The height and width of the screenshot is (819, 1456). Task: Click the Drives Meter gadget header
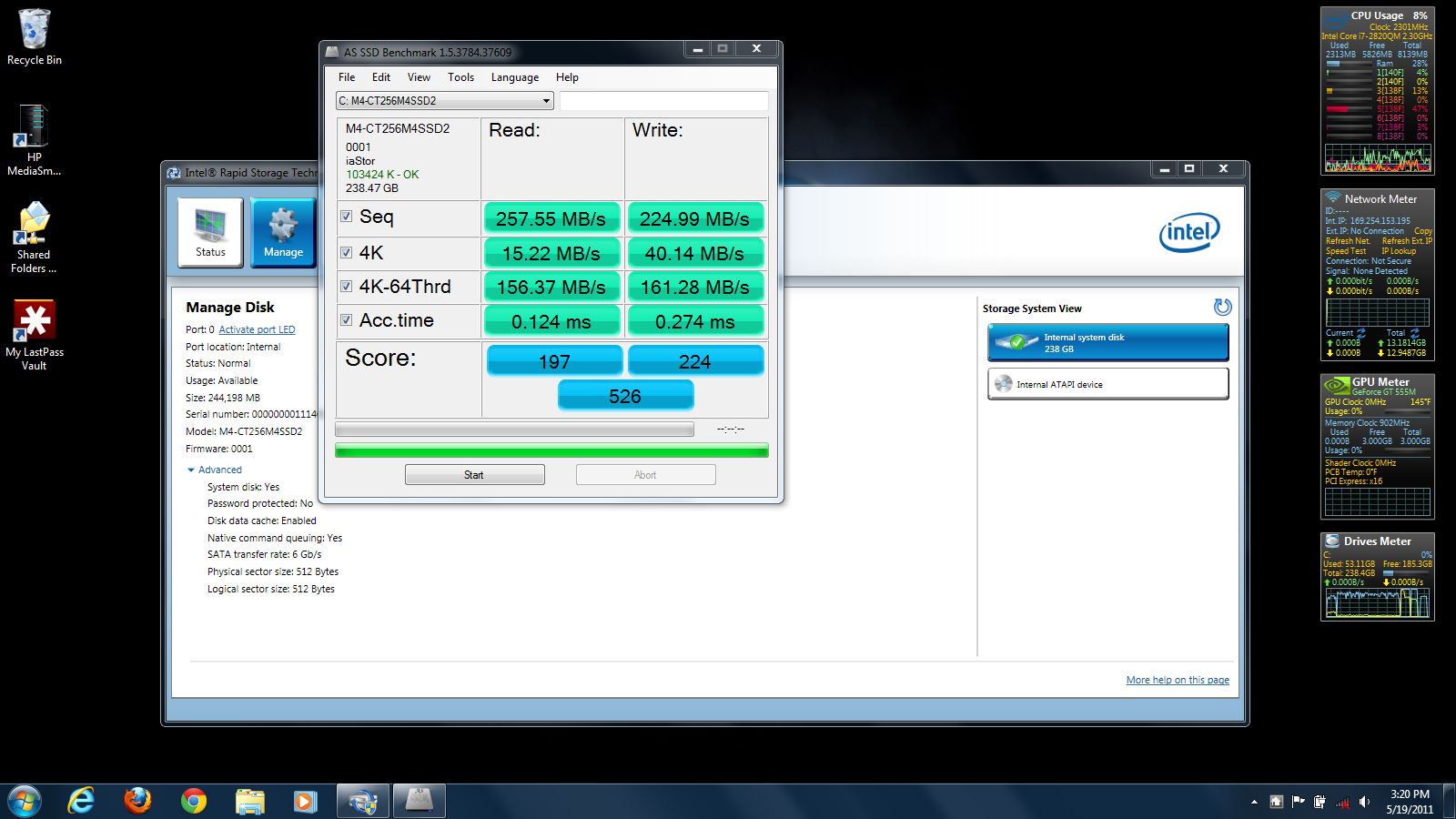[1377, 541]
